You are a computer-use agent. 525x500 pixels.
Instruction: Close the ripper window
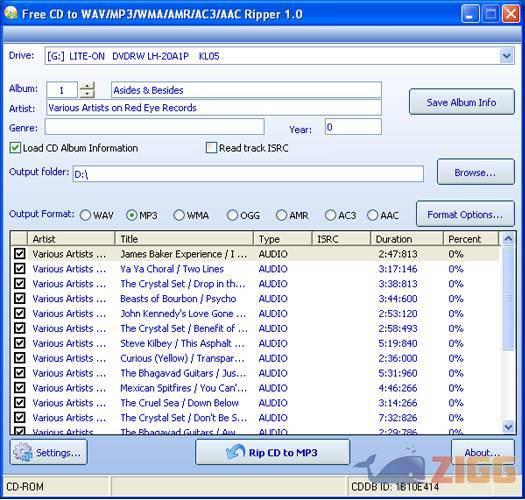click(x=511, y=14)
